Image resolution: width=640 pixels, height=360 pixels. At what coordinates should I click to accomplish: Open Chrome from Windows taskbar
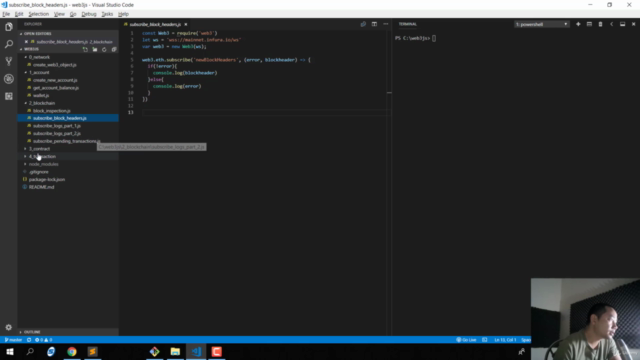coord(71,351)
